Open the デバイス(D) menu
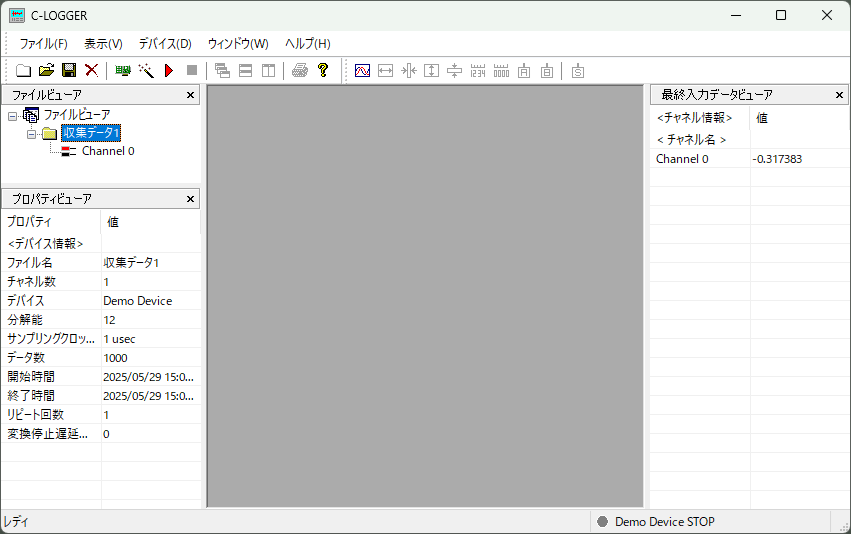 [x=164, y=44]
